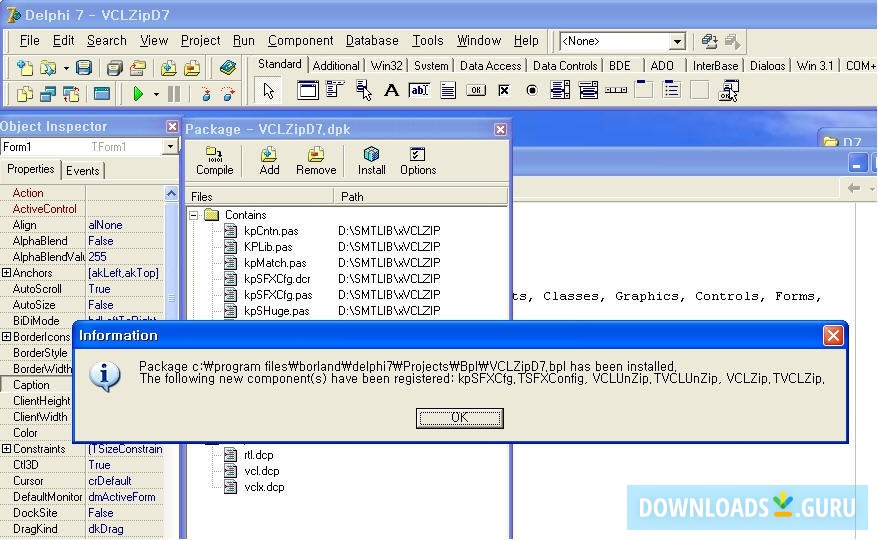The height and width of the screenshot is (540, 878).
Task: Collapse the Contains folder node
Action: pyautogui.click(x=193, y=215)
